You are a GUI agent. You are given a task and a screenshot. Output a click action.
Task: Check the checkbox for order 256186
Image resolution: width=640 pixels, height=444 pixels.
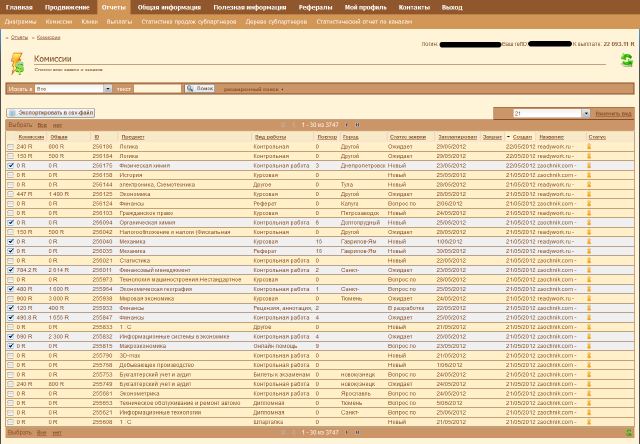click(11, 146)
